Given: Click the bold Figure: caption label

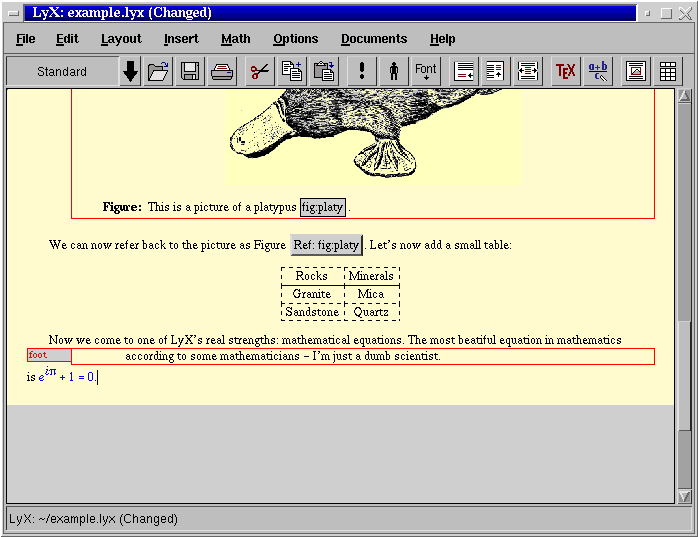Looking at the screenshot, I should pos(122,207).
